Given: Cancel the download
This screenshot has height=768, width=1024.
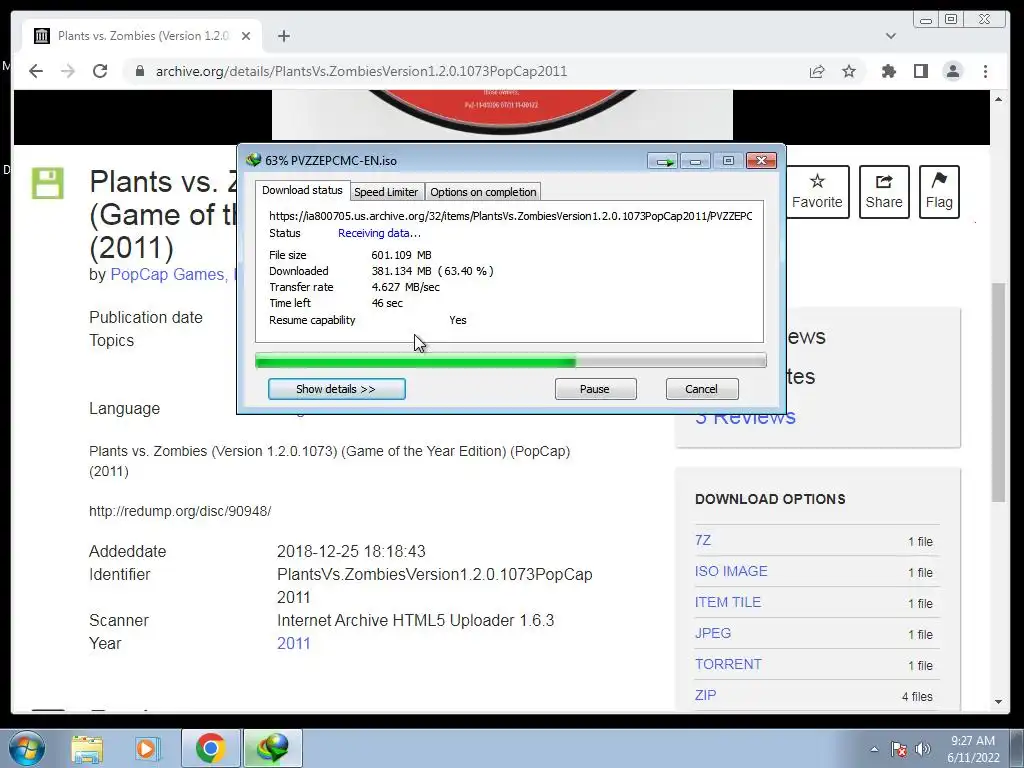Looking at the screenshot, I should click(702, 389).
